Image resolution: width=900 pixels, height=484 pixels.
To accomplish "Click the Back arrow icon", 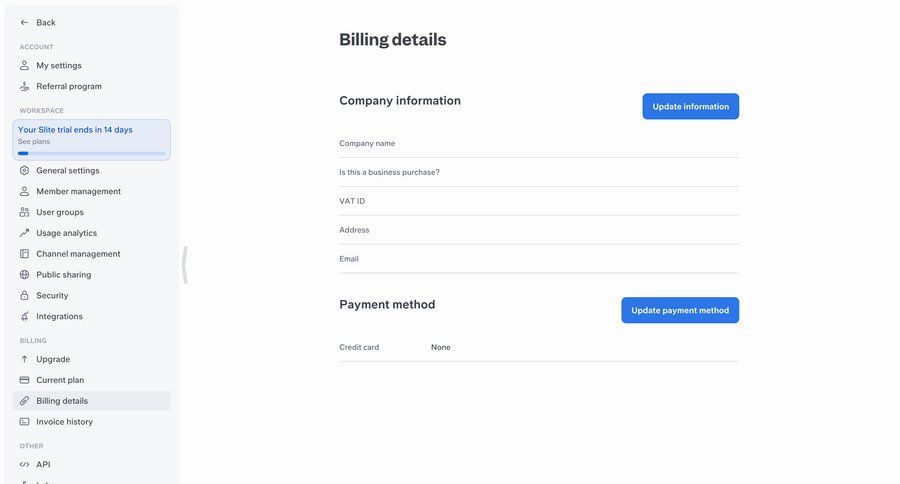I will point(25,22).
